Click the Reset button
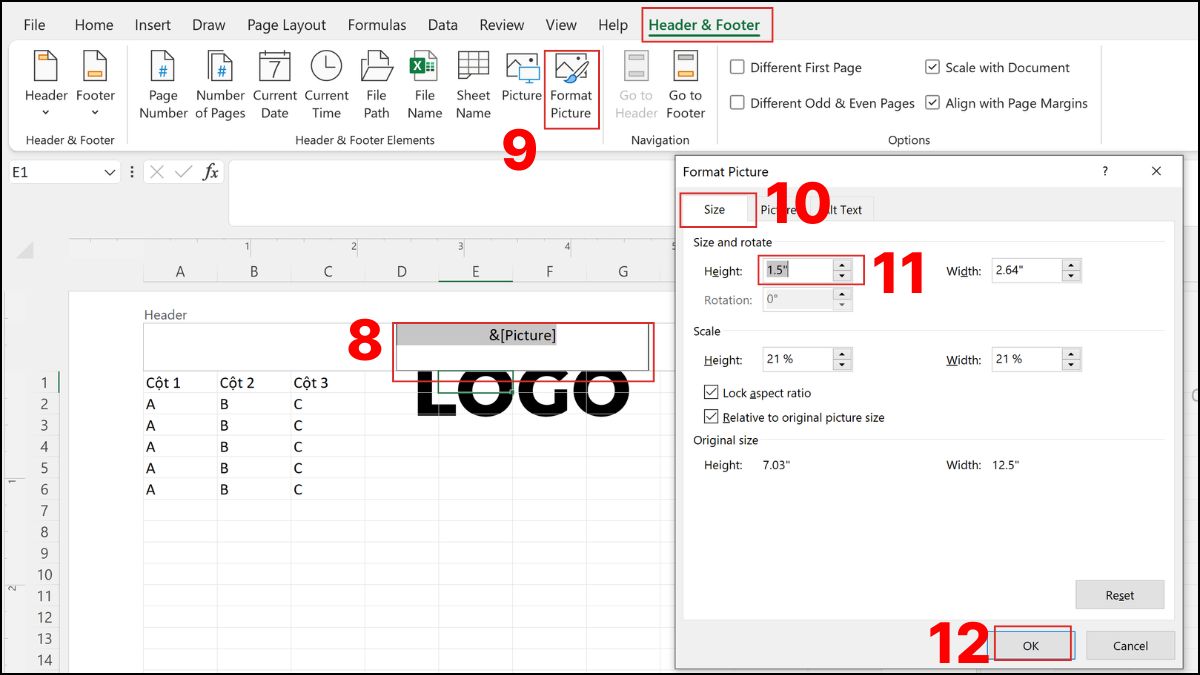 click(1119, 594)
